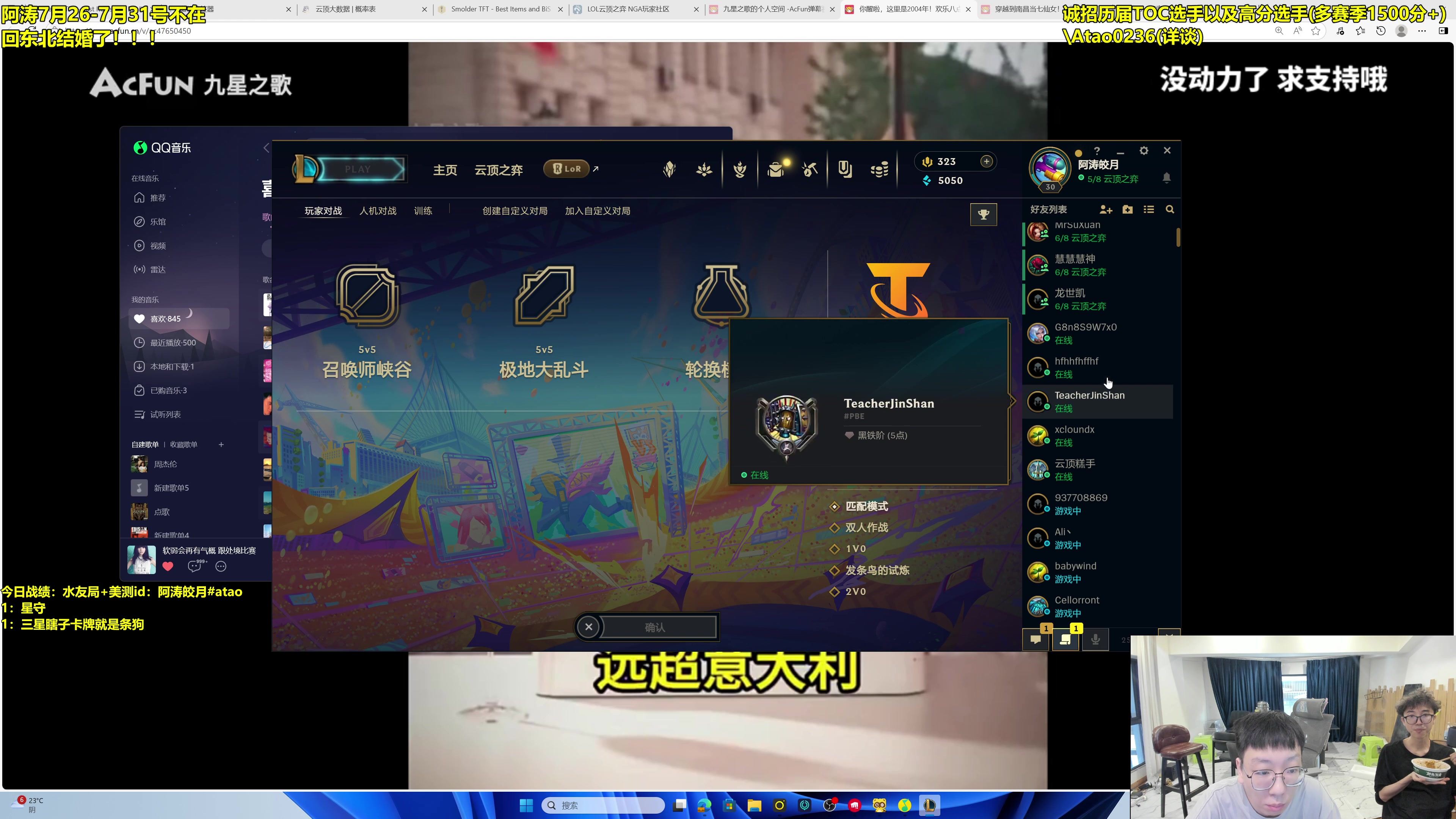The height and width of the screenshot is (819, 1456).
Task: Open Loot briefcase icon with glowing notification
Action: coord(777,169)
